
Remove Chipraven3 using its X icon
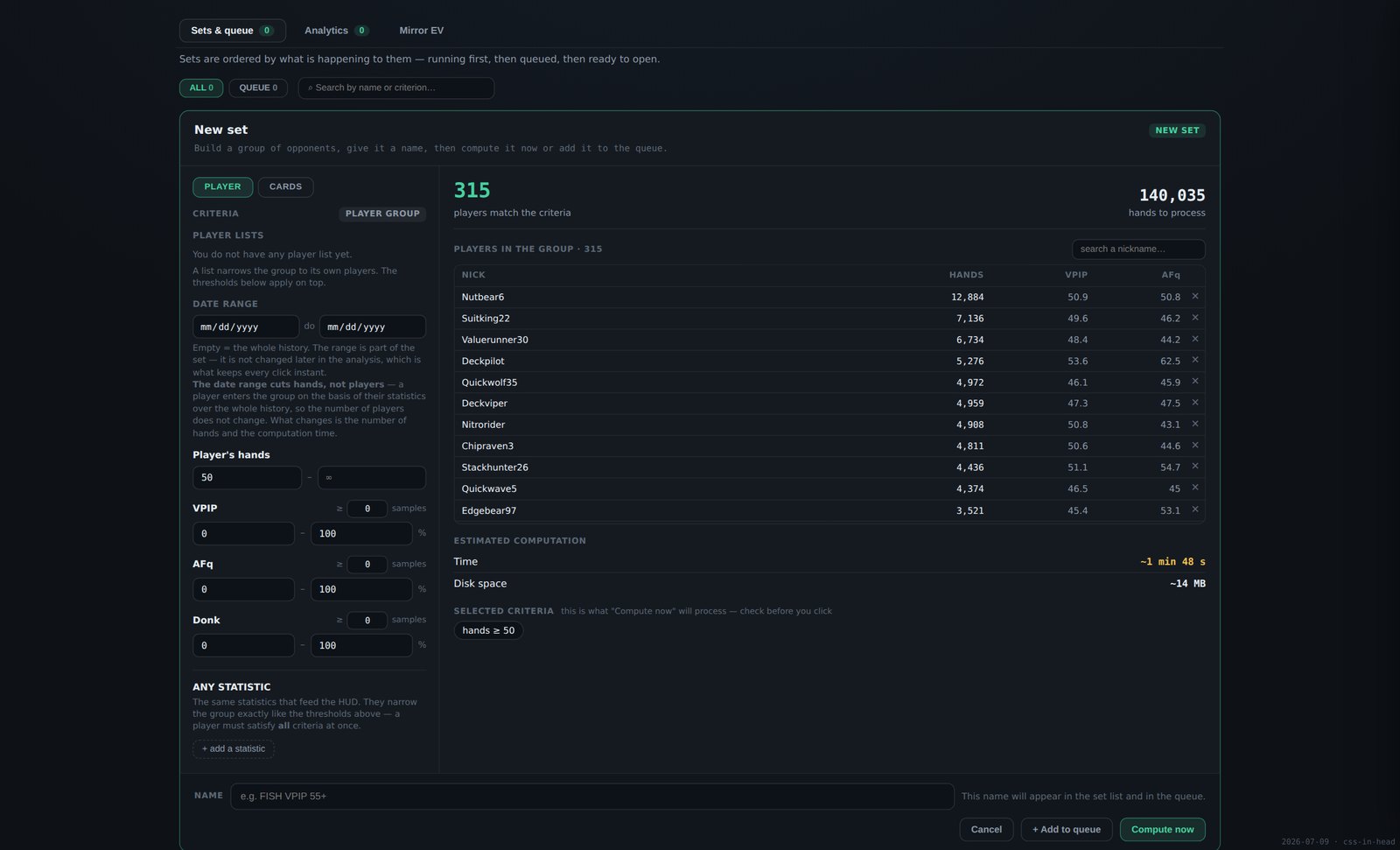(x=1194, y=446)
